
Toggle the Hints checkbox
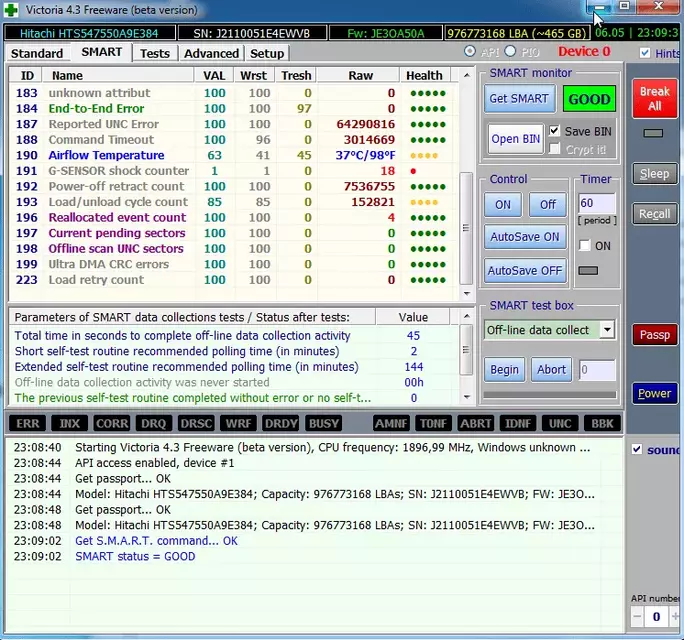[x=644, y=53]
